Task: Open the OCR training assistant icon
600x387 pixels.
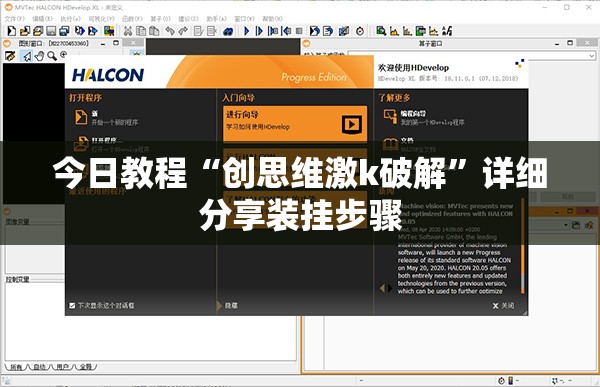Action: pyautogui.click(x=447, y=31)
